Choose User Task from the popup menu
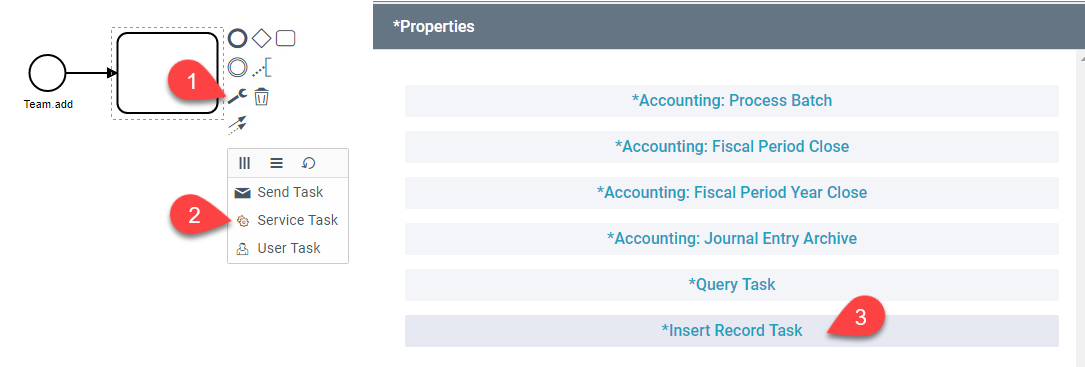Screen dimensions: 1085x367 click(288, 248)
